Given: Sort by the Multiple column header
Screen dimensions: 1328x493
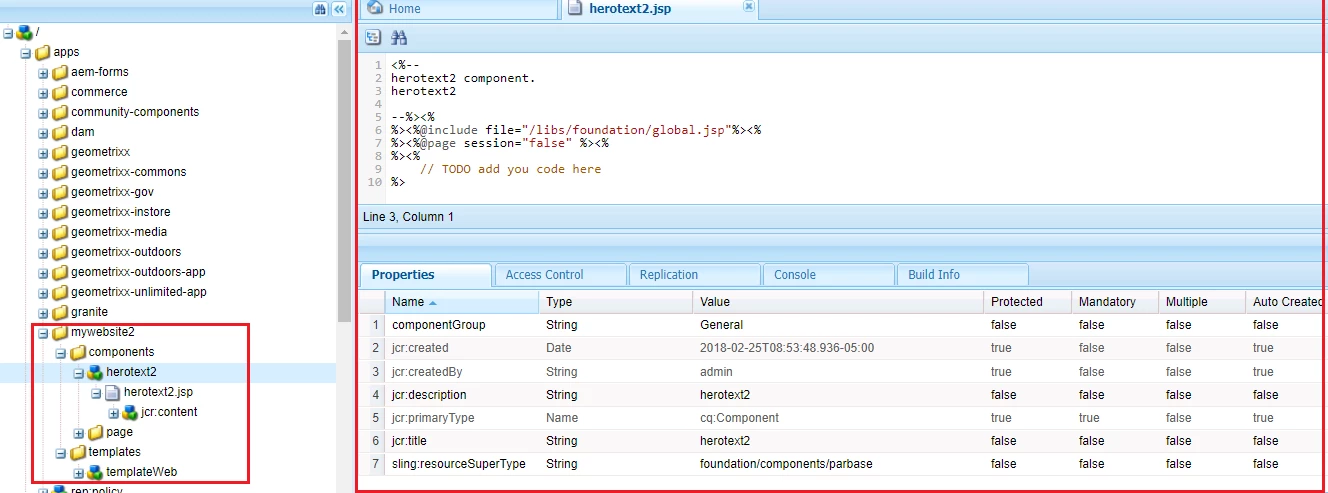Looking at the screenshot, I should click(x=1202, y=302).
